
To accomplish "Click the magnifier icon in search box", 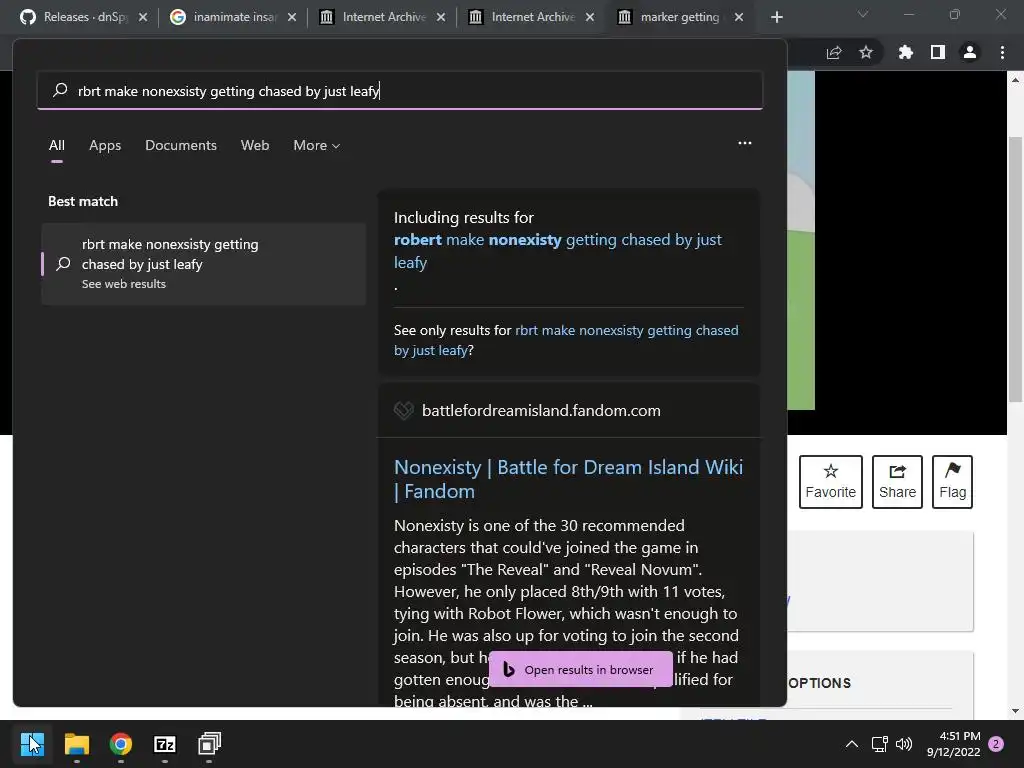I will click(60, 90).
